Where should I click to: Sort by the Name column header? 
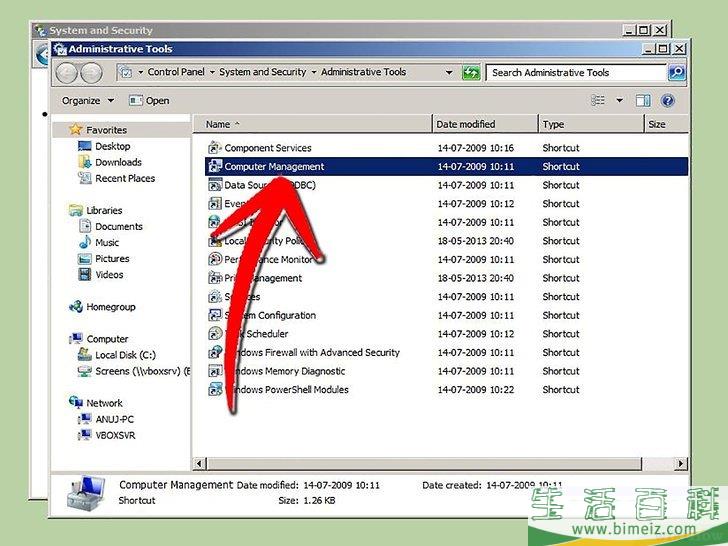(312, 124)
